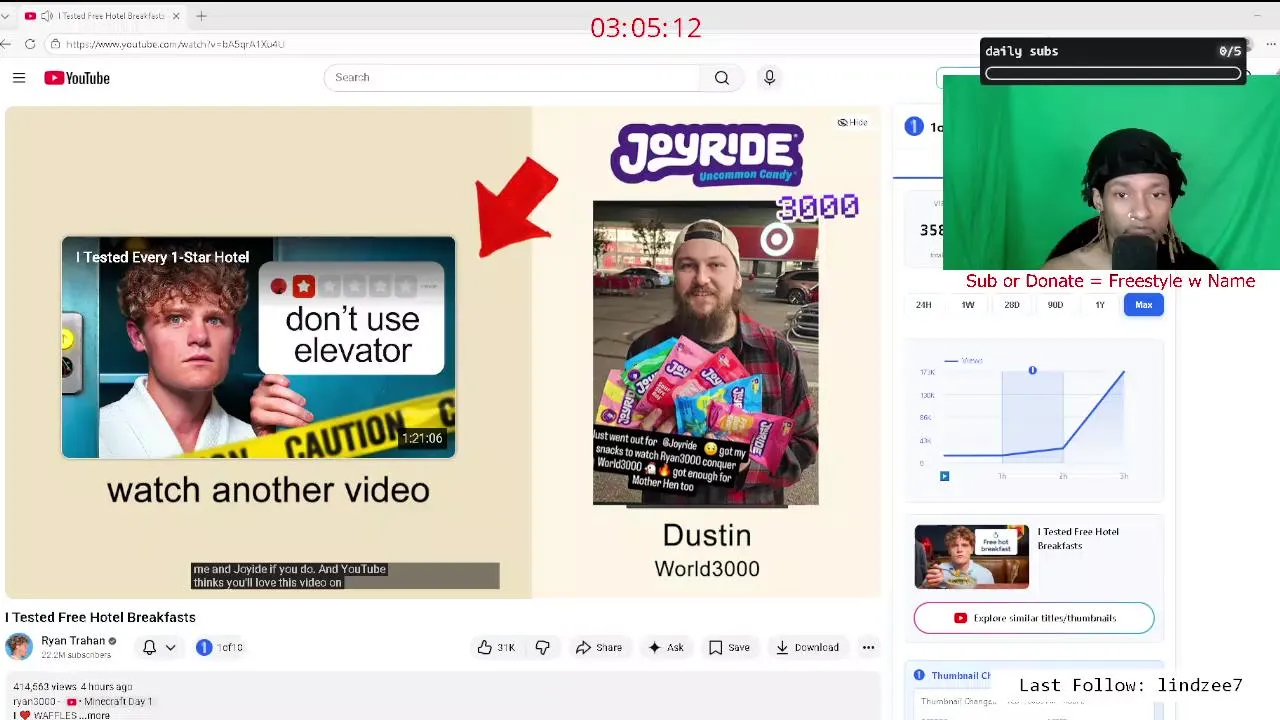
Task: Open the Thumbnail Changes section
Action: 960,676
